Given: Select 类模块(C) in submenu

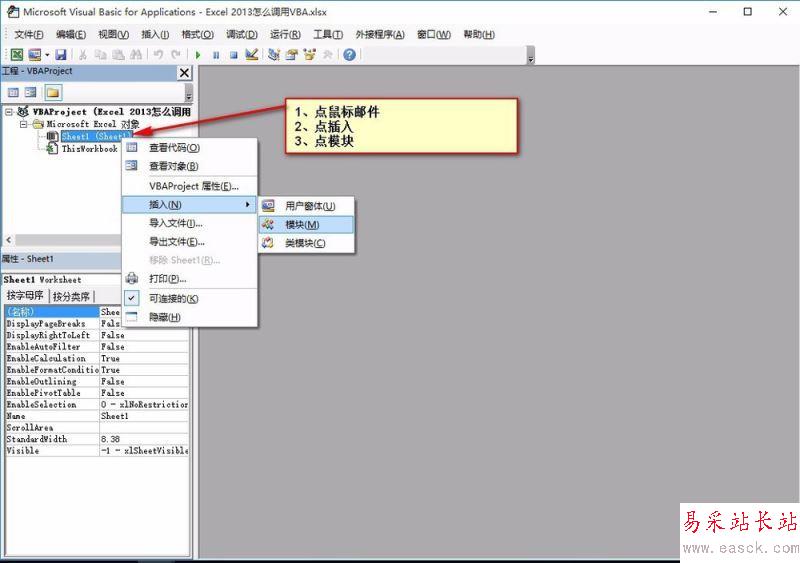Looking at the screenshot, I should [306, 243].
